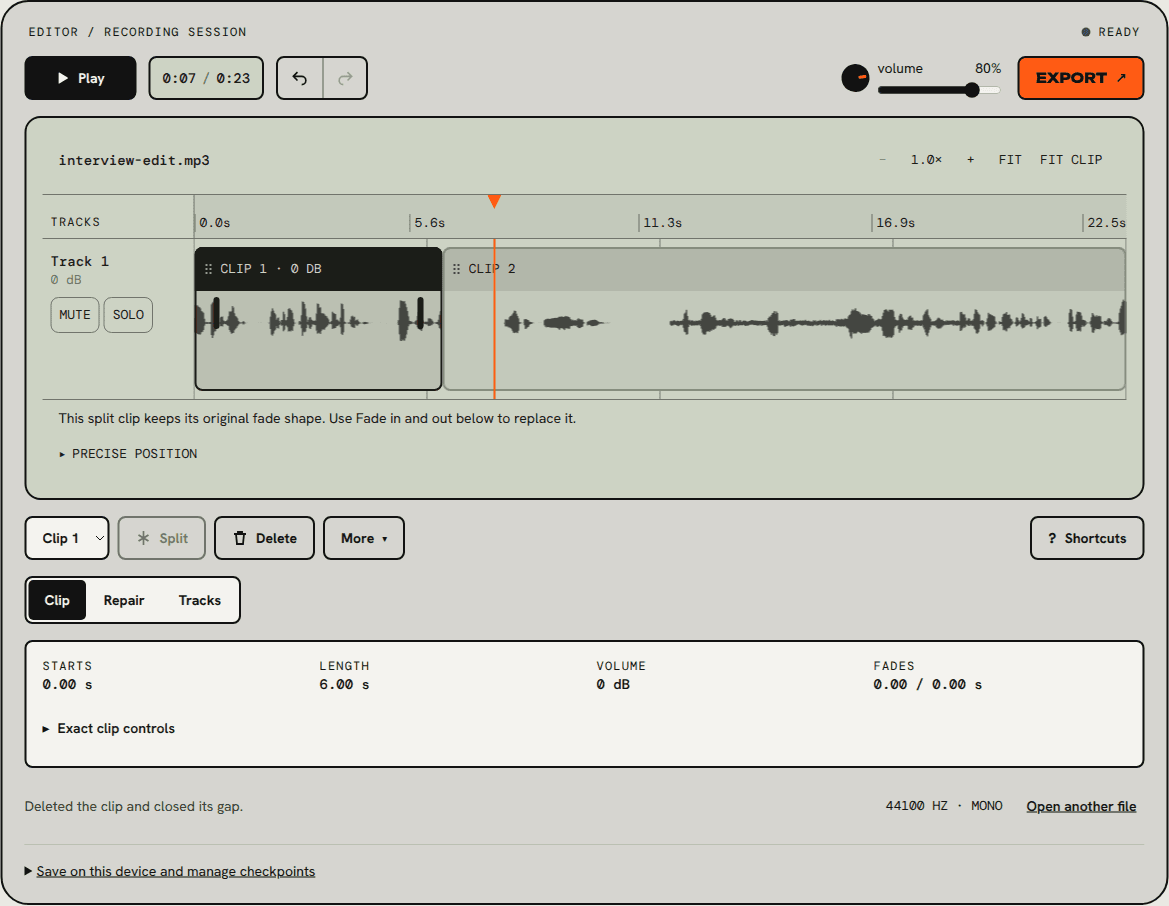Click the STARTS 0.00 s value
This screenshot has width=1169, height=906.
coord(67,685)
